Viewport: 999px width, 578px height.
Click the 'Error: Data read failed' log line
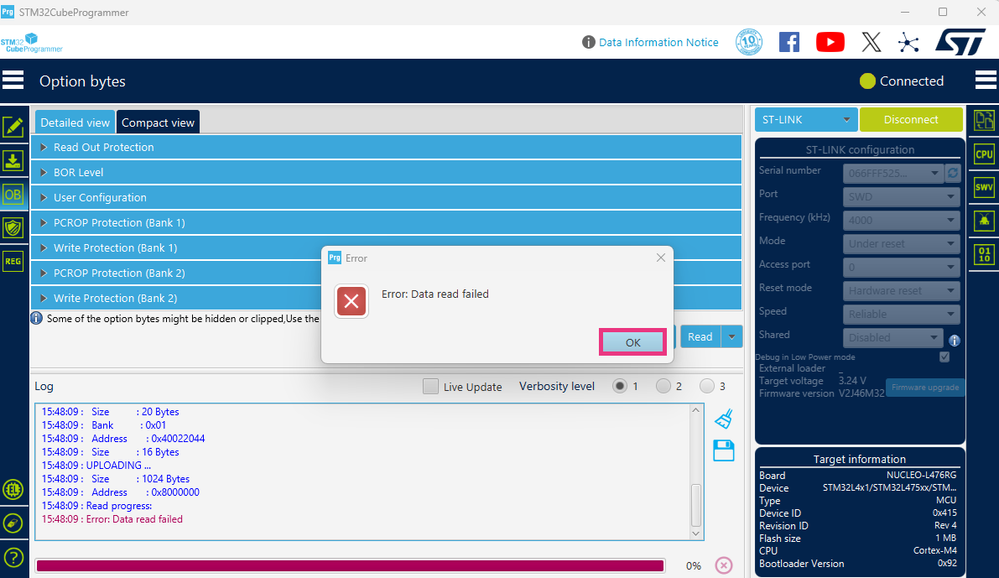pos(112,519)
